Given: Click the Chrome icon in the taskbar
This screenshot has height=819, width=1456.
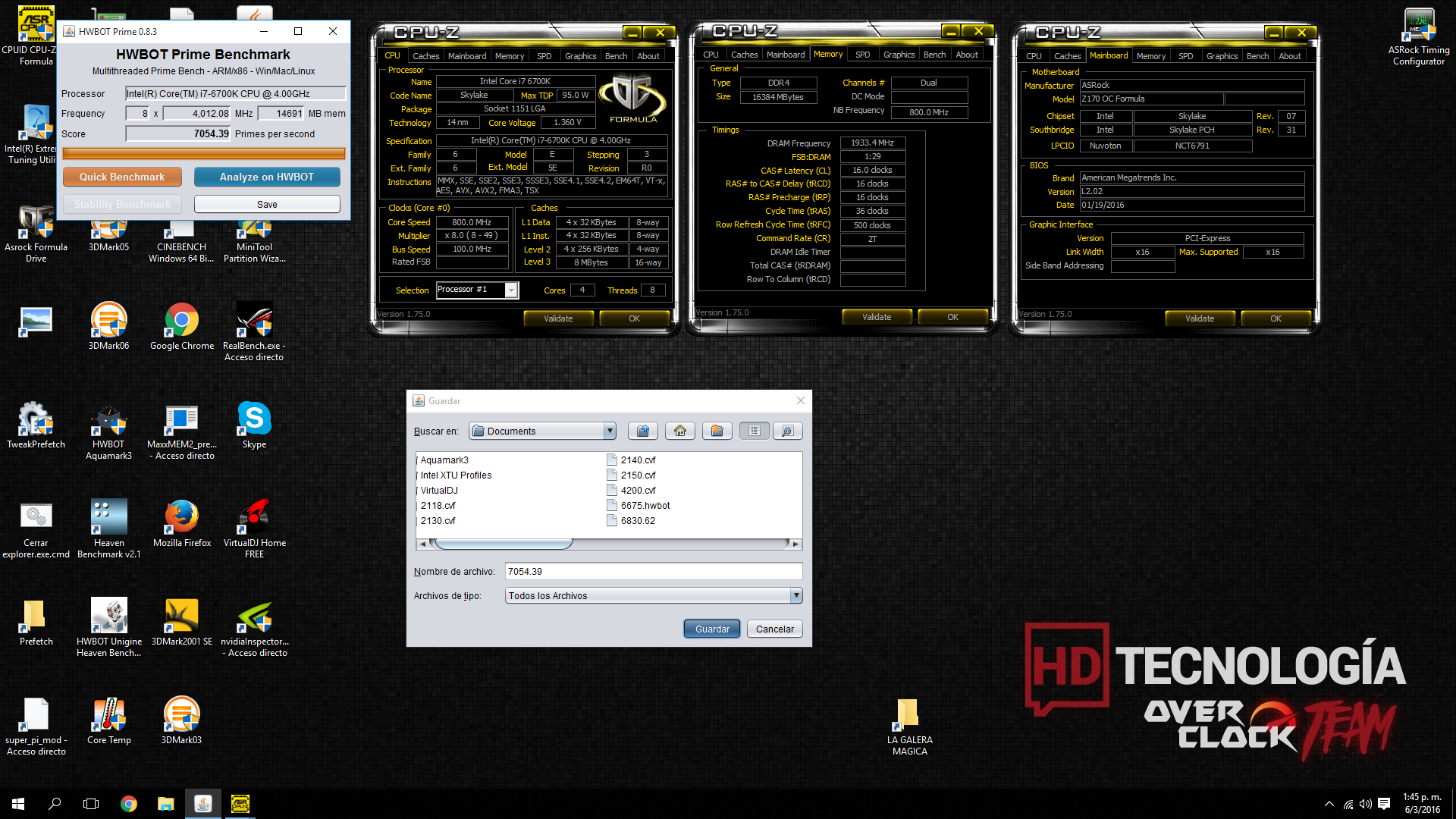Looking at the screenshot, I should [129, 804].
